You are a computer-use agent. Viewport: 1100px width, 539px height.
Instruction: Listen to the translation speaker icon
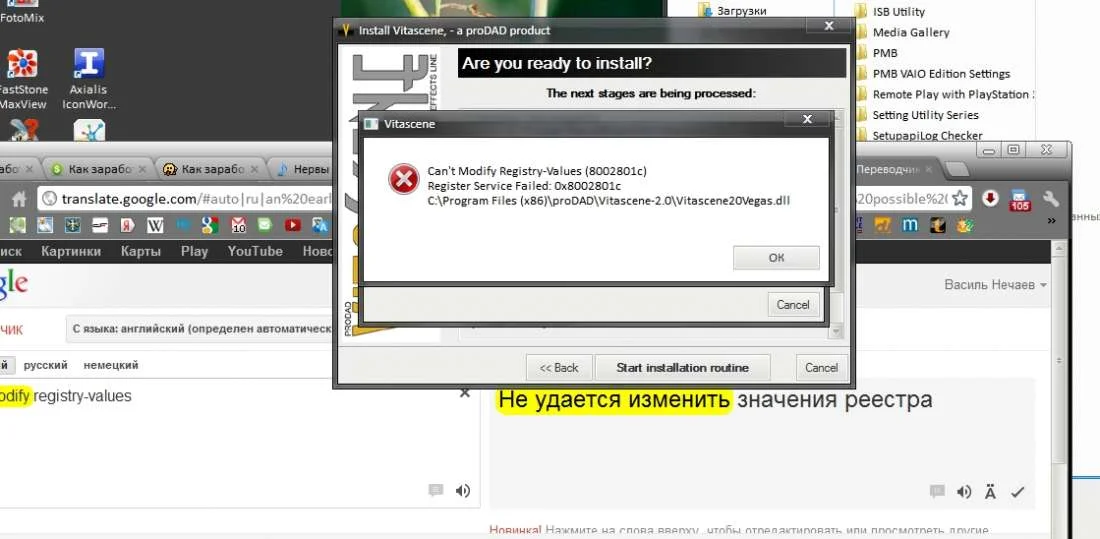tap(964, 492)
